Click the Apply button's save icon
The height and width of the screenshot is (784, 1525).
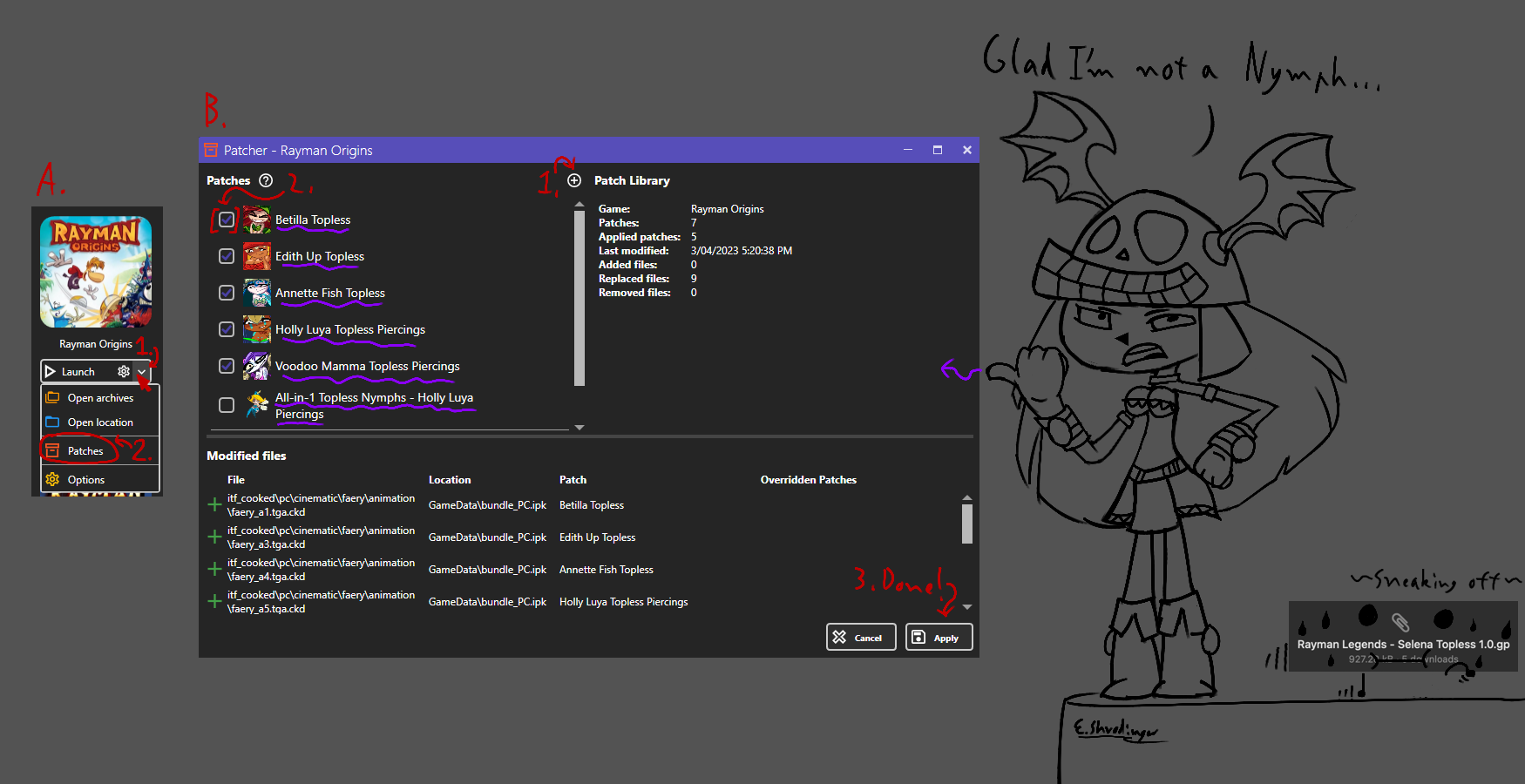[918, 637]
